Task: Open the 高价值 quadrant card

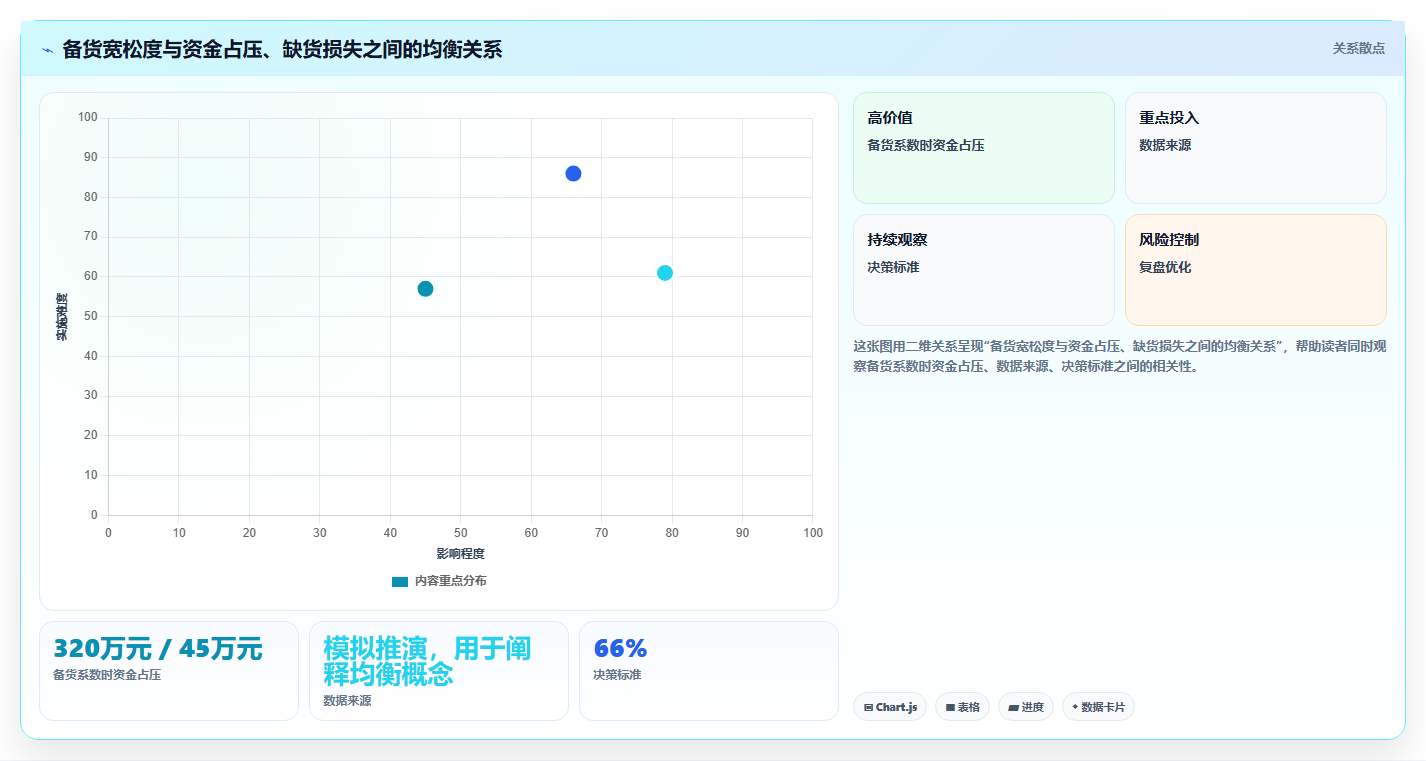Action: pyautogui.click(x=983, y=148)
